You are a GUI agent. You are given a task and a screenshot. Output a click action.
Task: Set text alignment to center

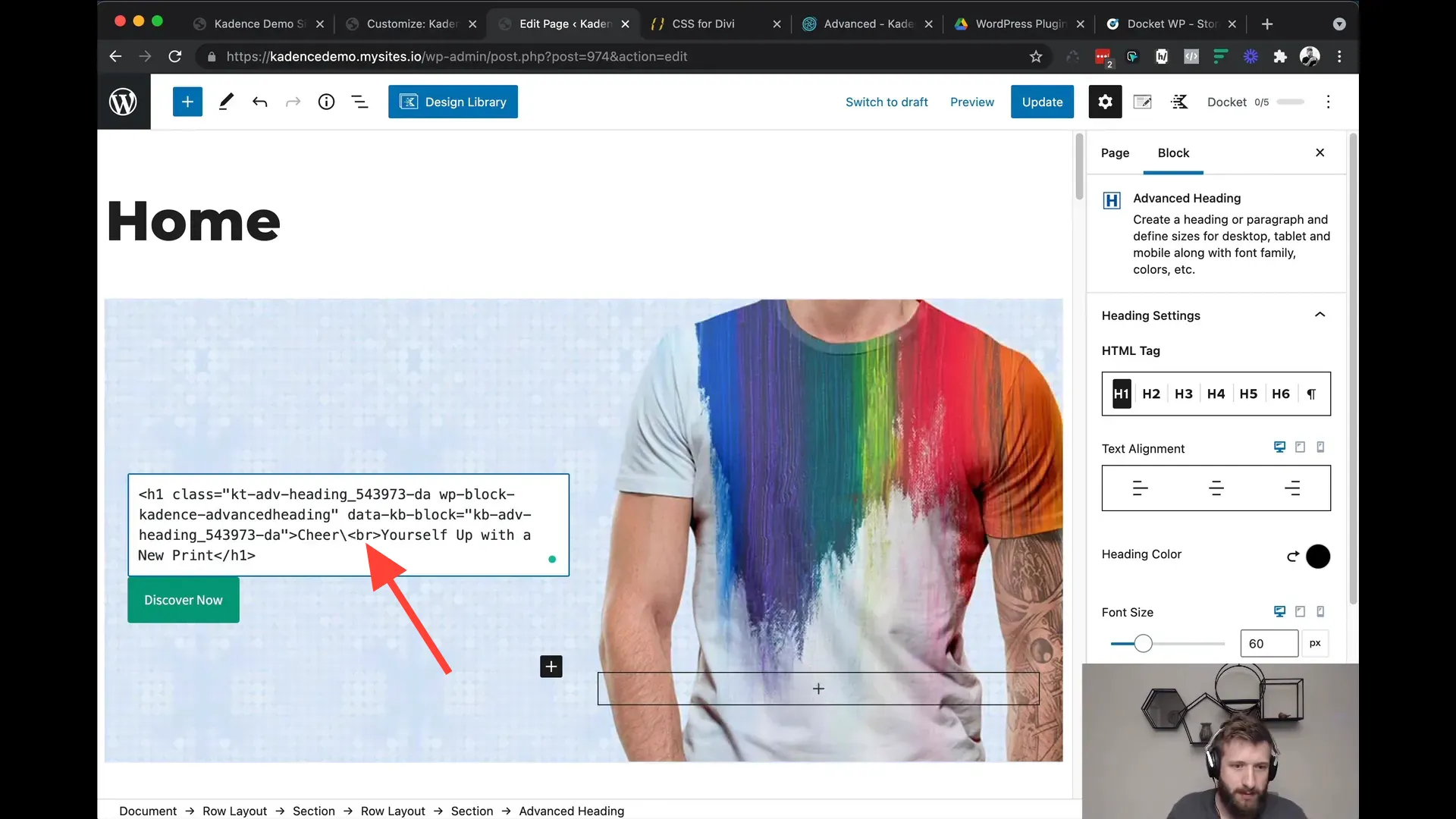coord(1216,488)
